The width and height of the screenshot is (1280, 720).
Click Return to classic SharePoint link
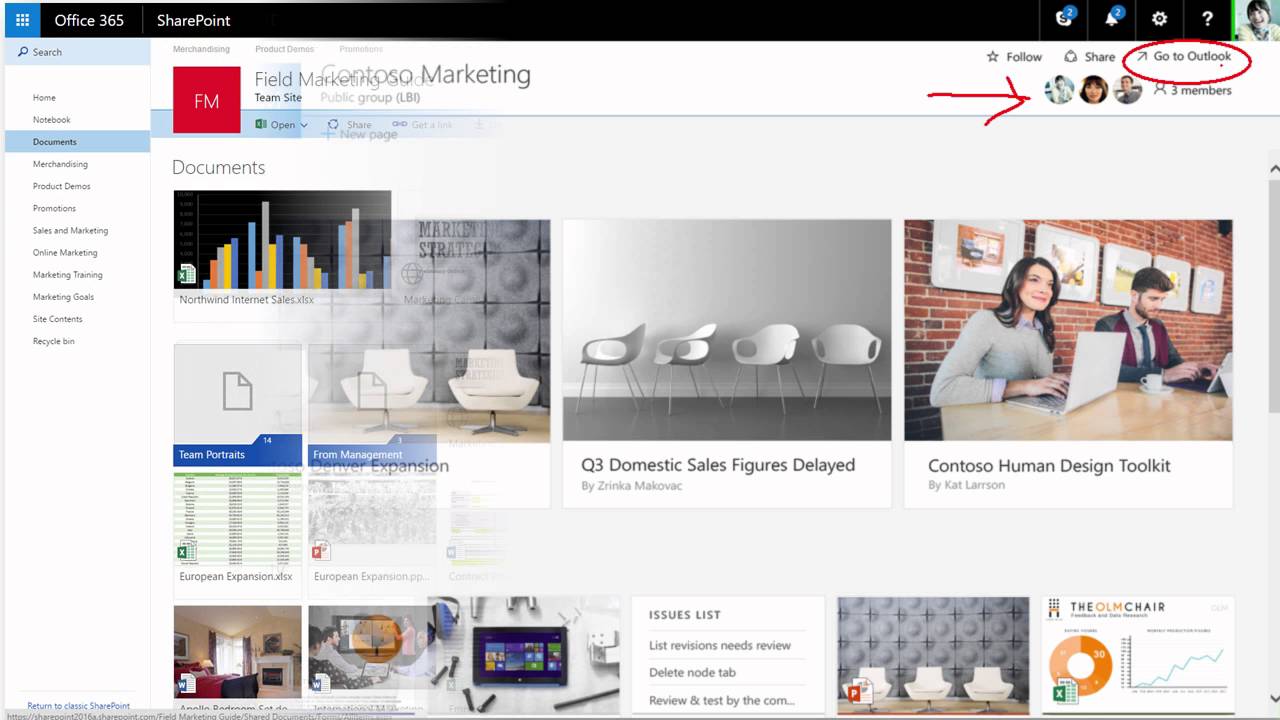(79, 706)
